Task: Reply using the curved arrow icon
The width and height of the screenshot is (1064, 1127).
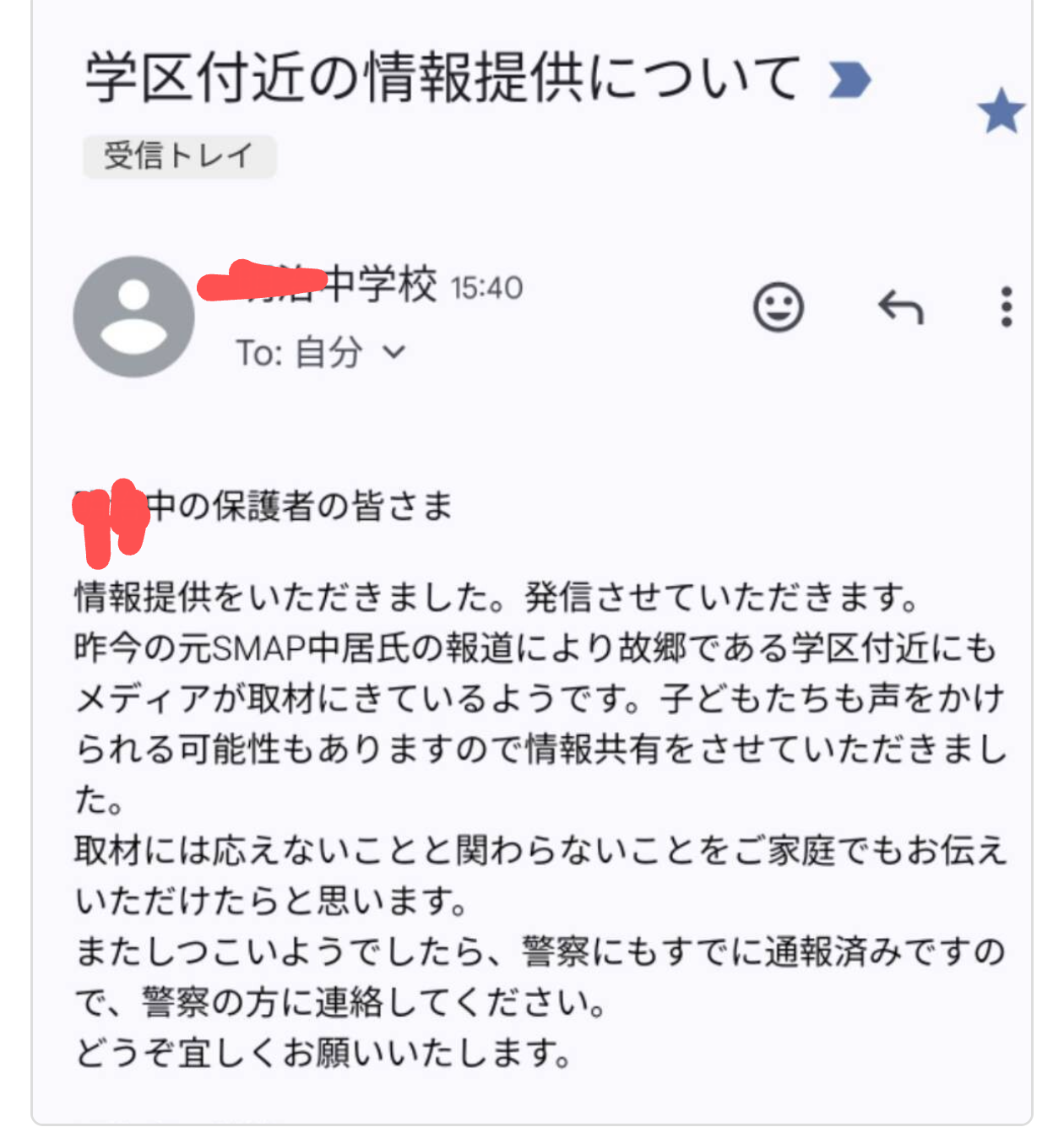Action: tap(901, 307)
